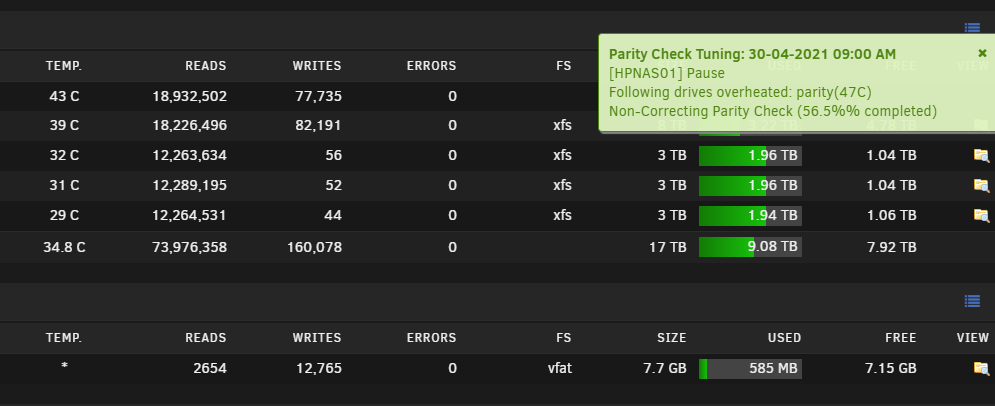The width and height of the screenshot is (995, 406).
Task: Click the 9.08 TB total usage bar
Action: (750, 247)
